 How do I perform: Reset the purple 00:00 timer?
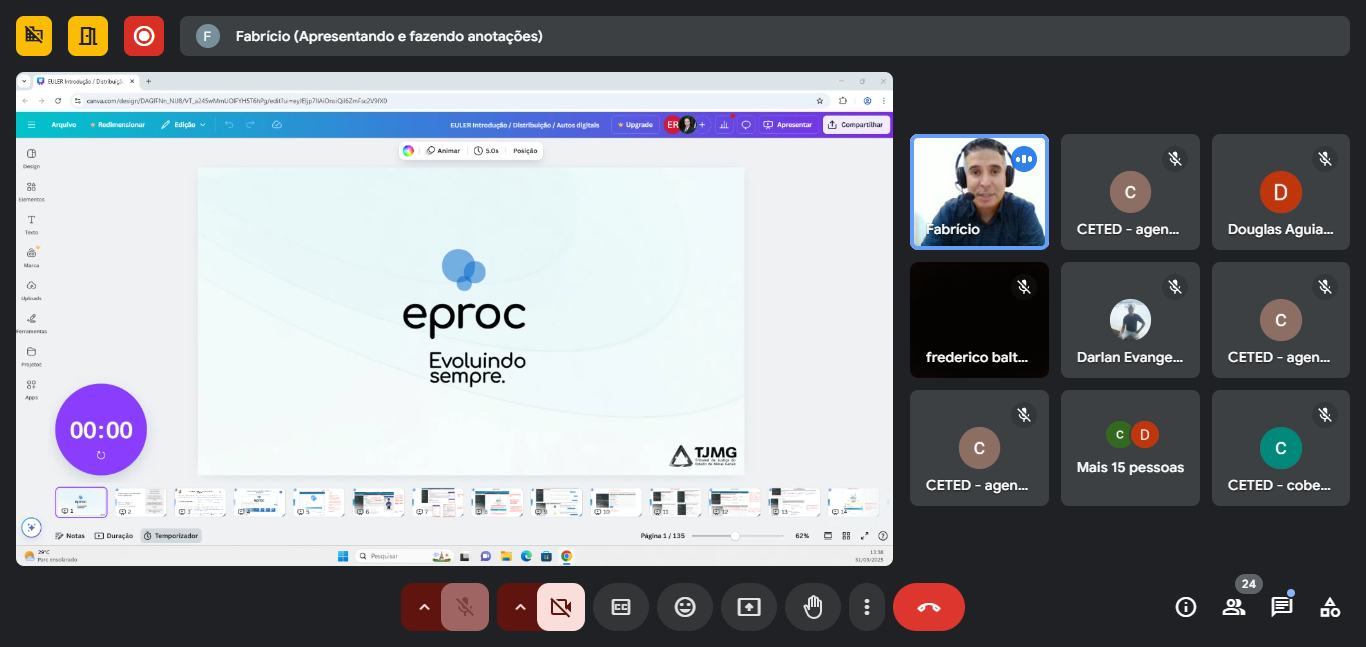click(101, 455)
